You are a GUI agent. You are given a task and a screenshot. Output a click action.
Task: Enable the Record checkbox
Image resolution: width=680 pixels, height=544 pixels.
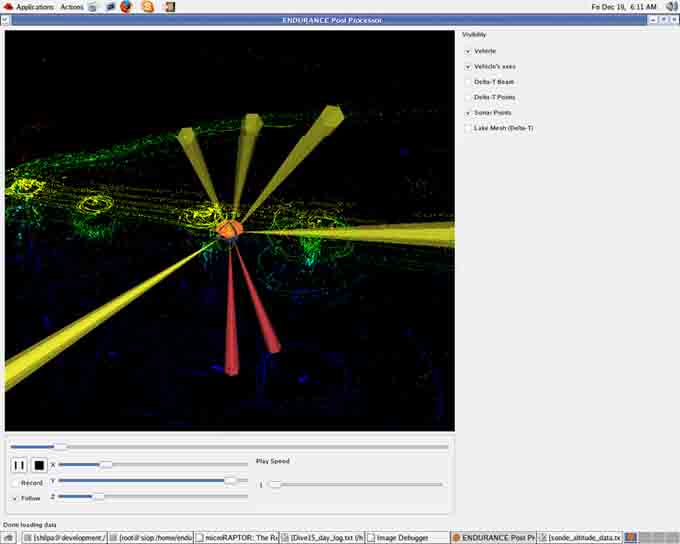15,483
